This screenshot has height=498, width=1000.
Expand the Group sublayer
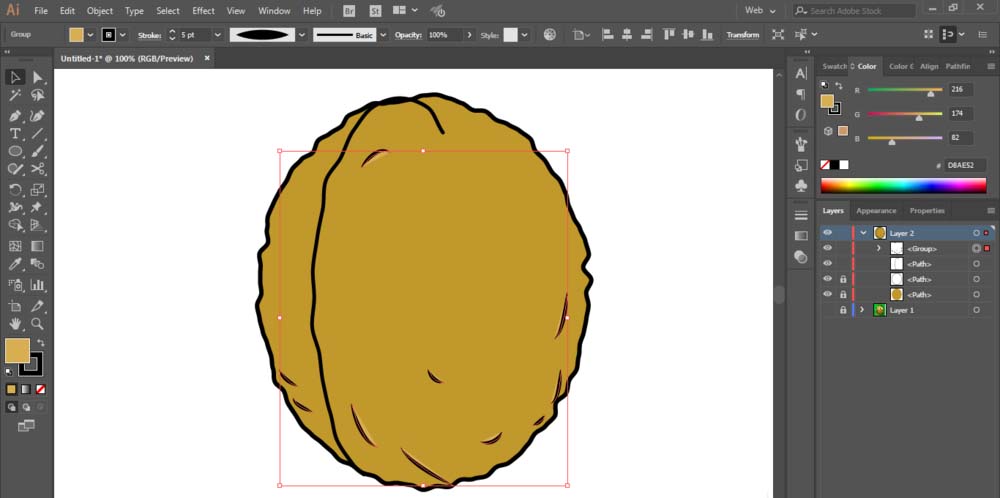tap(879, 248)
